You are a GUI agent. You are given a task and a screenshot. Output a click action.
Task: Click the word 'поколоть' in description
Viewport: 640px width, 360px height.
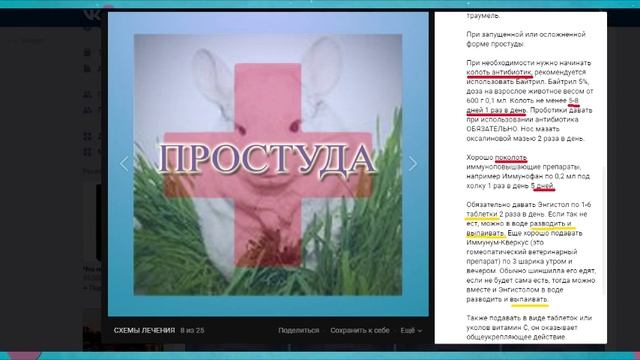[511, 157]
